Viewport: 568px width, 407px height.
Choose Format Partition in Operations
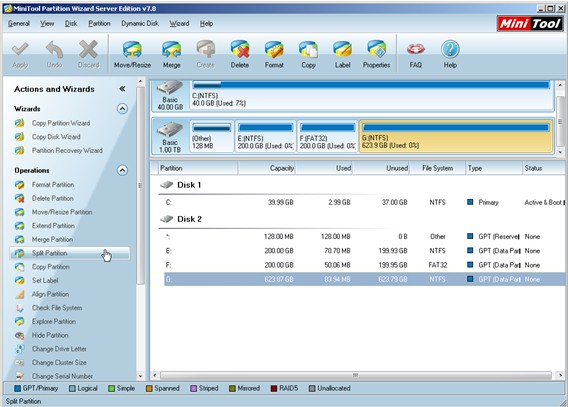point(53,185)
